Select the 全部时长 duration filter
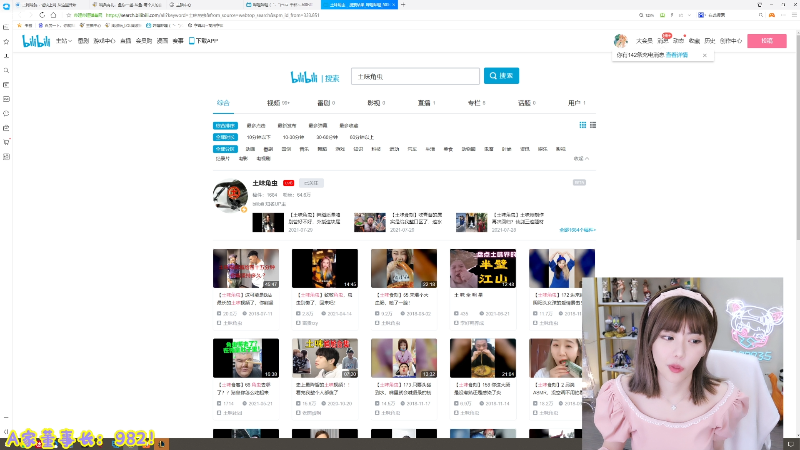Screen dimensions: 800x450 [225, 137]
